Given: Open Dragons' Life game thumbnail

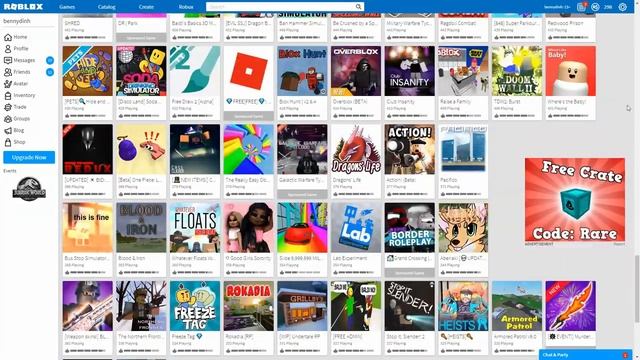Looking at the screenshot, I should pyautogui.click(x=356, y=149).
